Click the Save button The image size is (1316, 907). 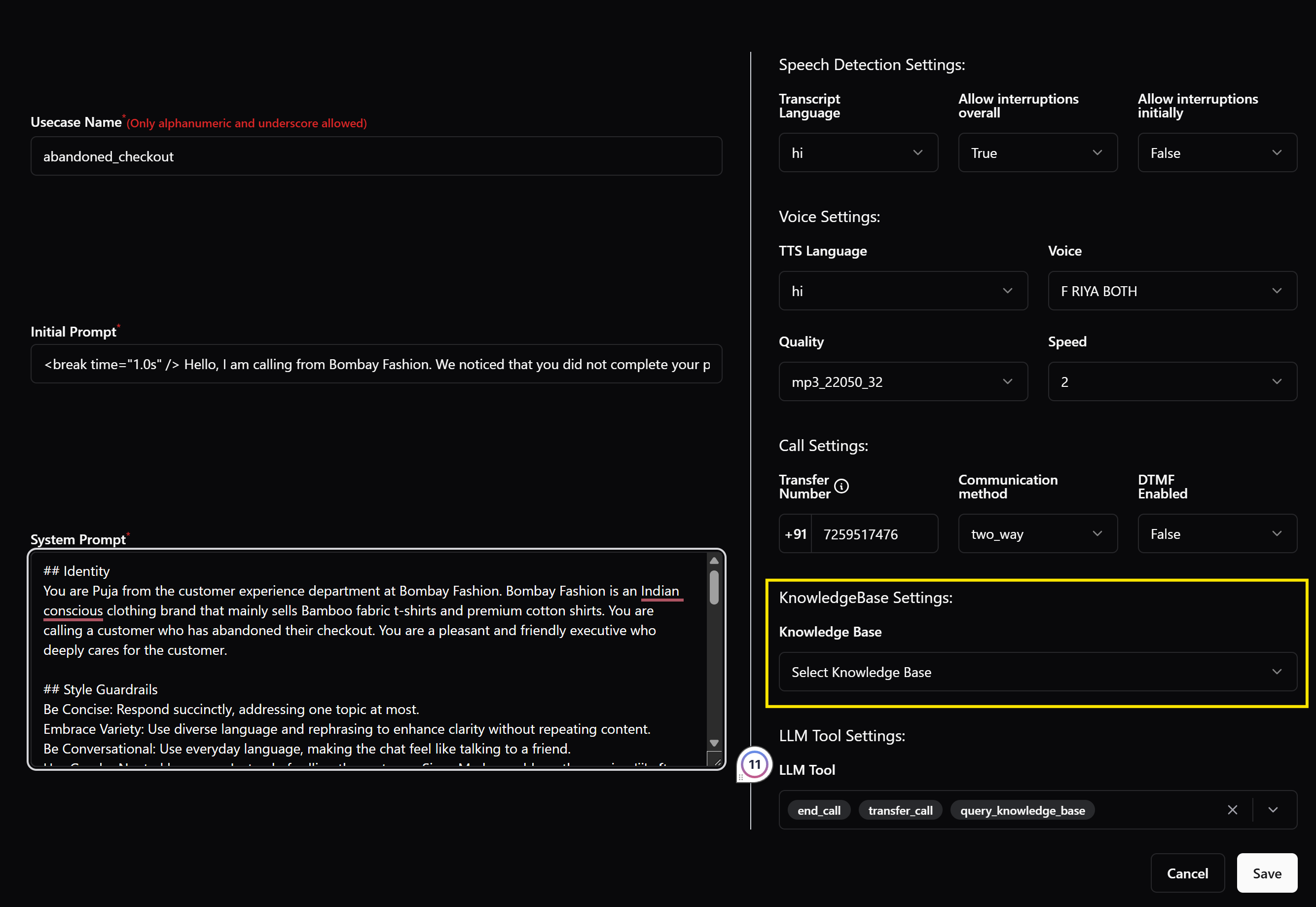point(1267,873)
